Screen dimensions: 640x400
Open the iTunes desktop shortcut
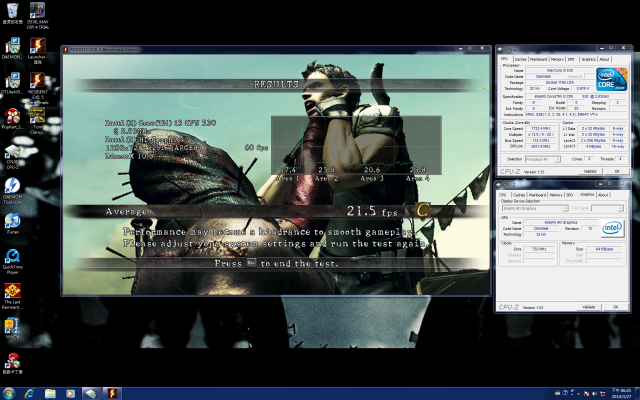[12, 223]
